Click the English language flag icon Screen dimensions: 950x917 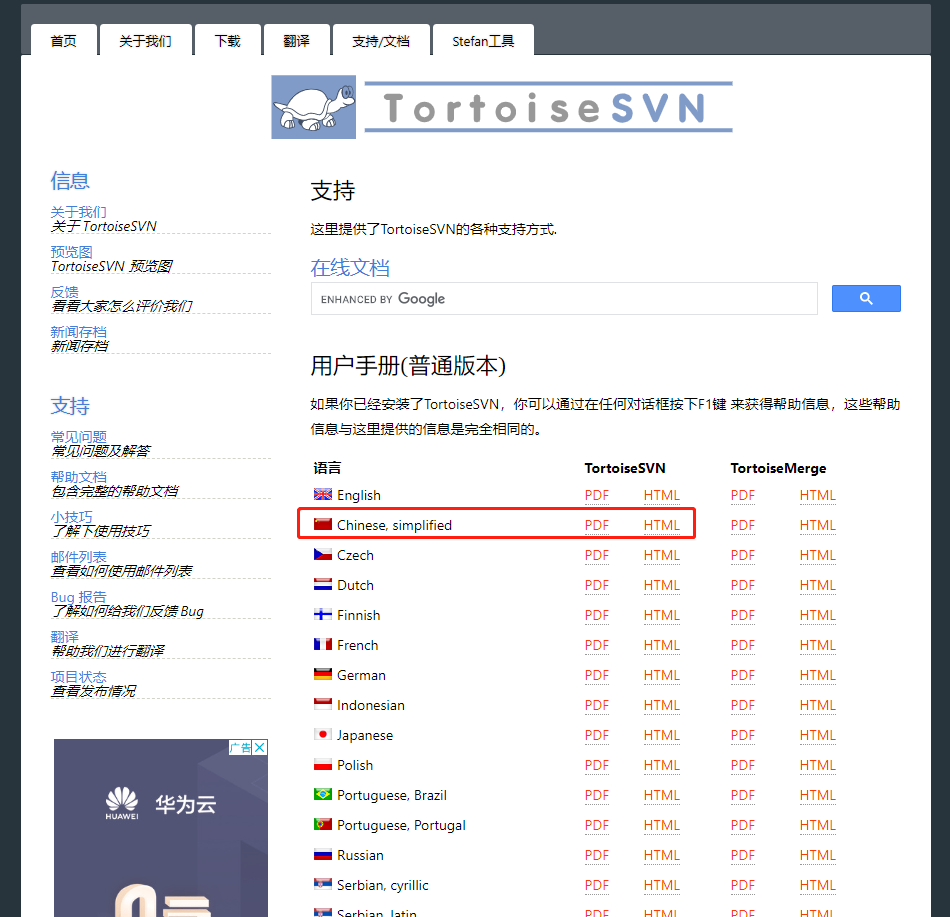(x=322, y=494)
